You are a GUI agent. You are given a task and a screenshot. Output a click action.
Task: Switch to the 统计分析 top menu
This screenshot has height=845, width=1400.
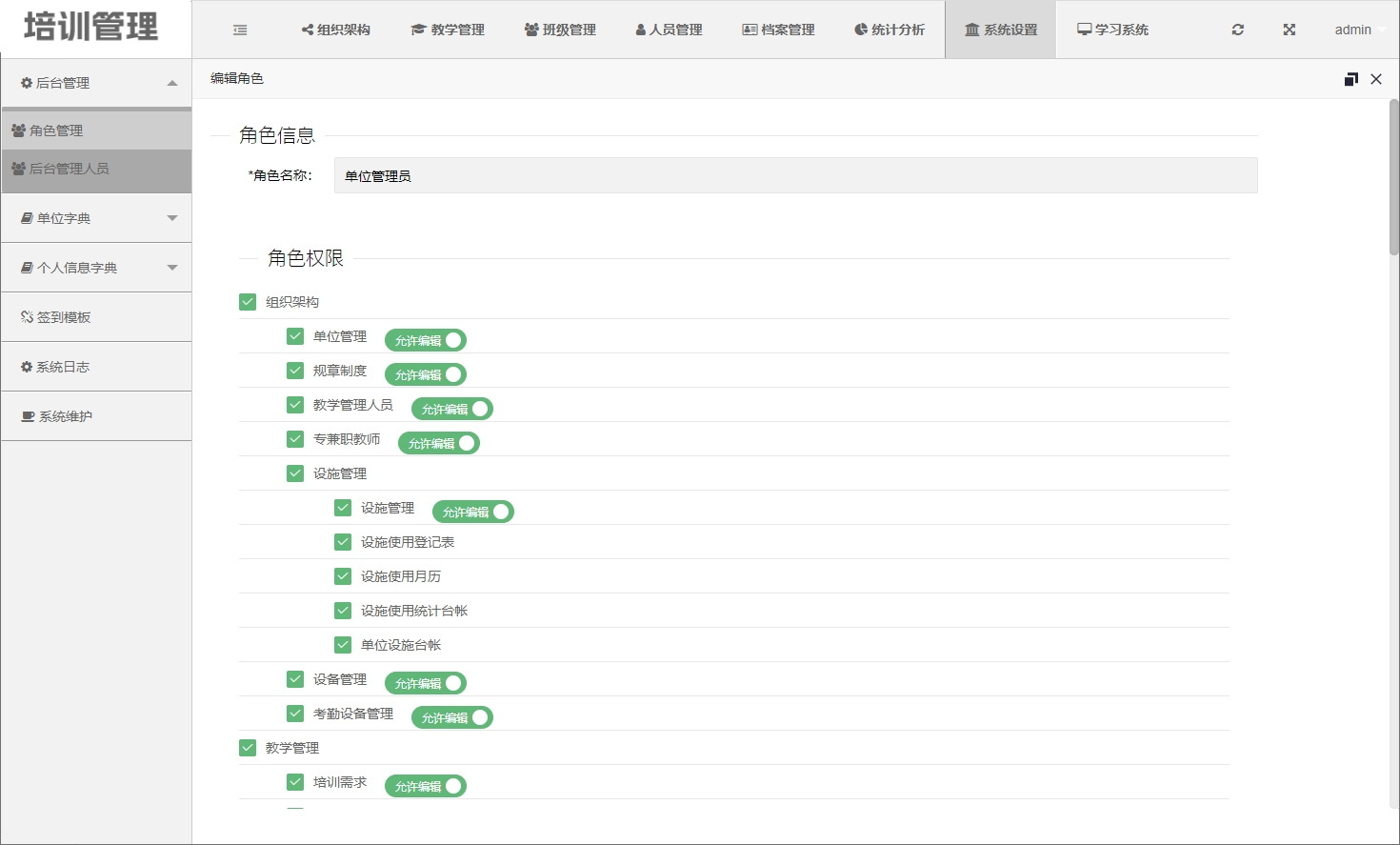(890, 30)
